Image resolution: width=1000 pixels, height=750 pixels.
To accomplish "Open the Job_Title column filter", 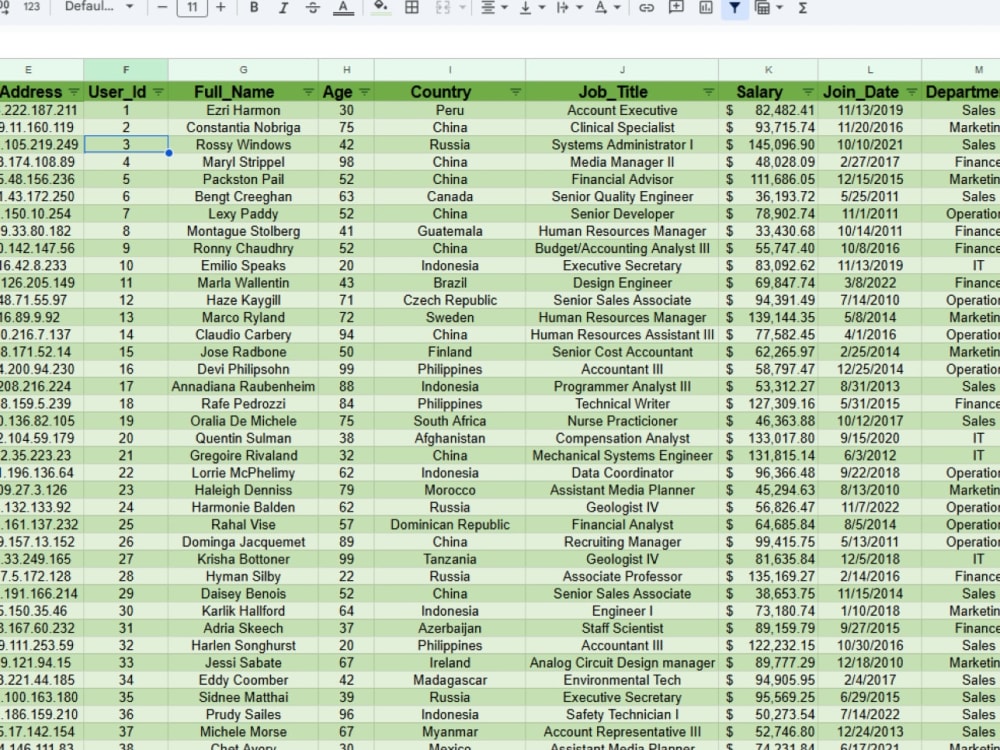I will tap(708, 92).
